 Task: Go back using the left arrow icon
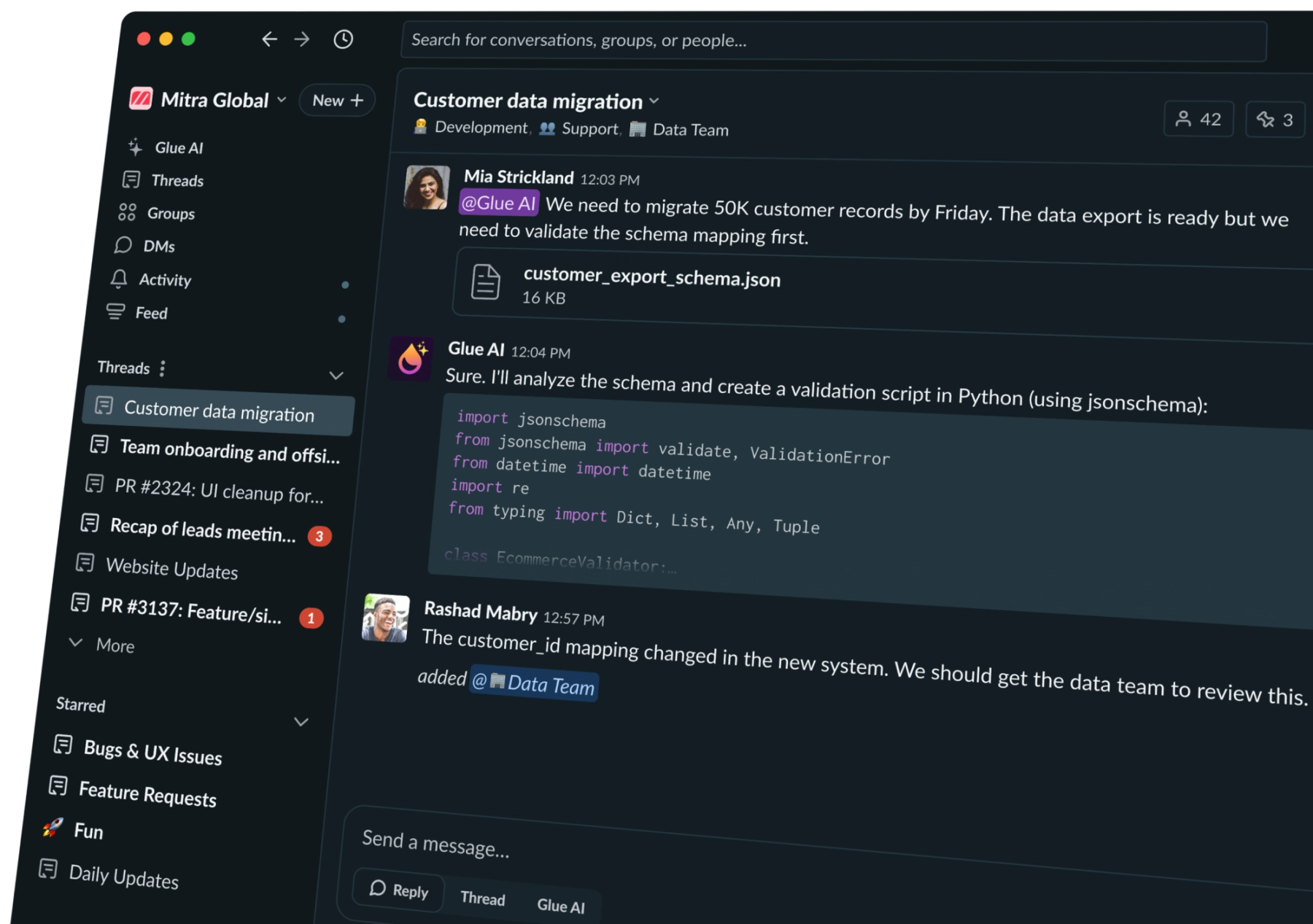pyautogui.click(x=269, y=39)
